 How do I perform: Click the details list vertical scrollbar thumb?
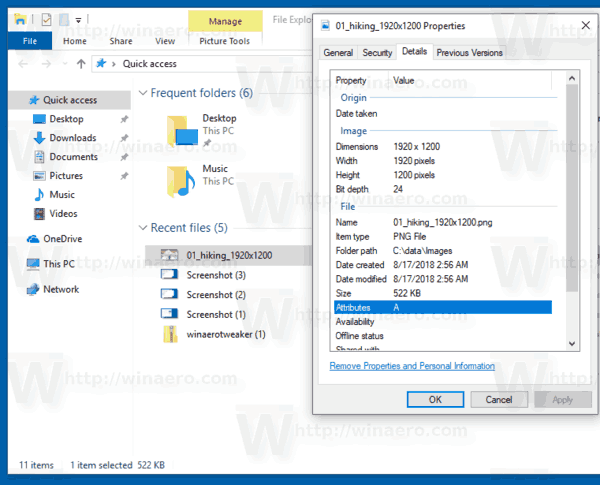tap(572, 188)
